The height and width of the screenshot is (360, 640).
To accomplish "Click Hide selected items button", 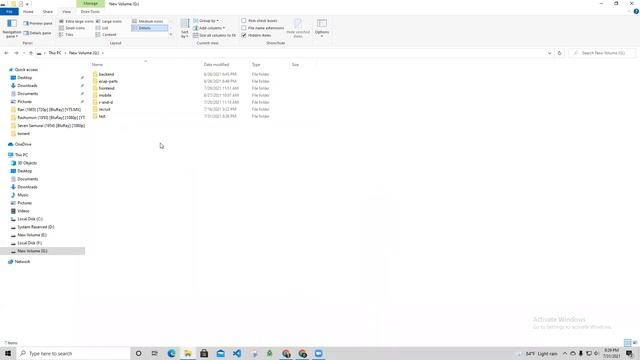I will tap(298, 28).
